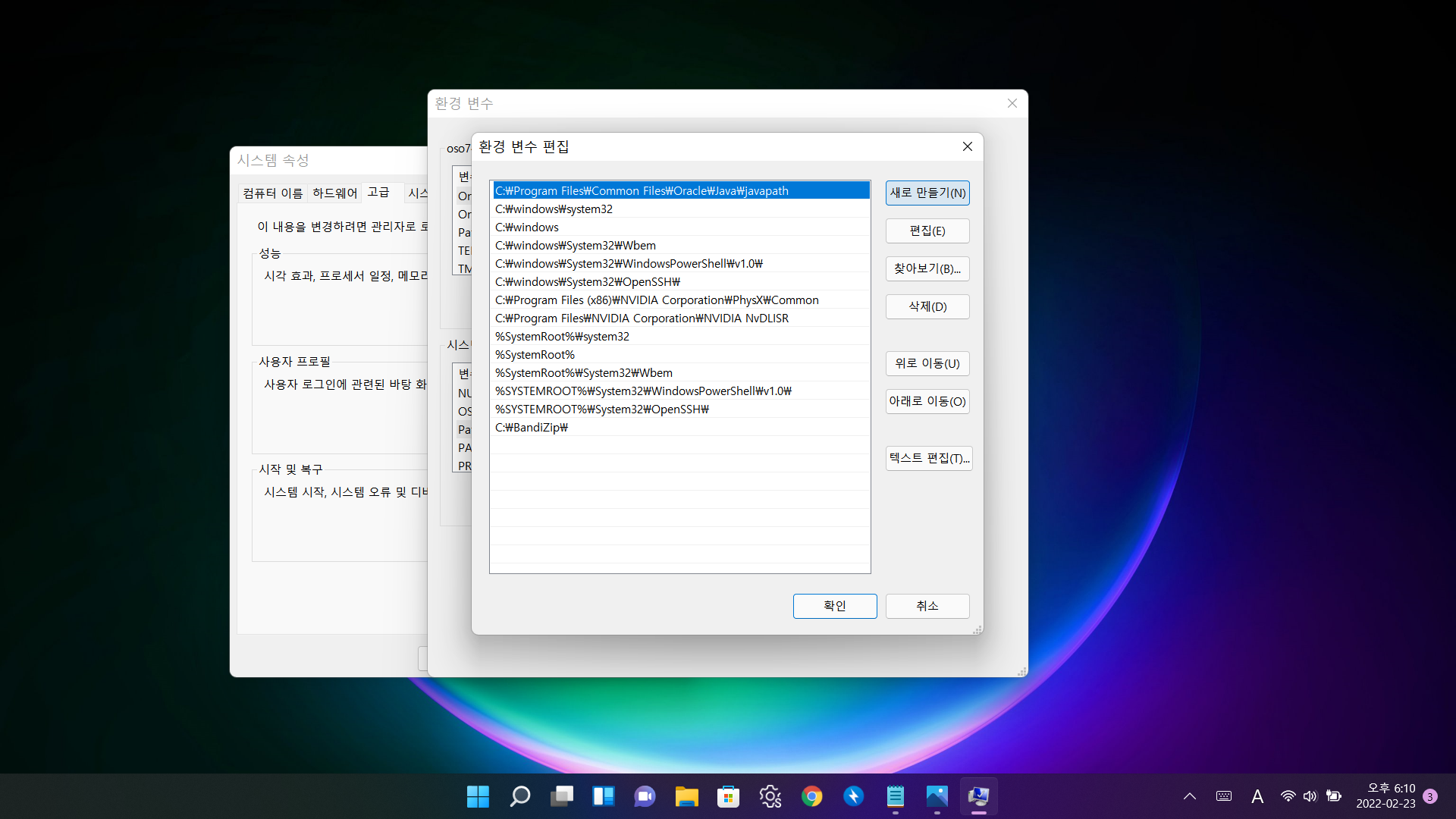Open the Photos app on taskbar
The height and width of the screenshot is (819, 1456).
937,796
